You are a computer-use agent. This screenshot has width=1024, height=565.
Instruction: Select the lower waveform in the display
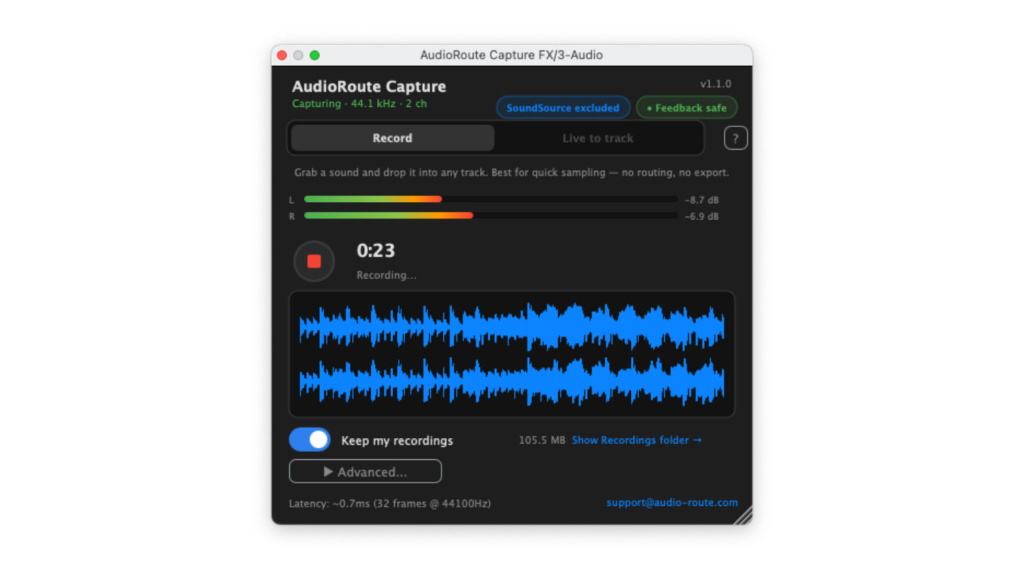point(512,381)
